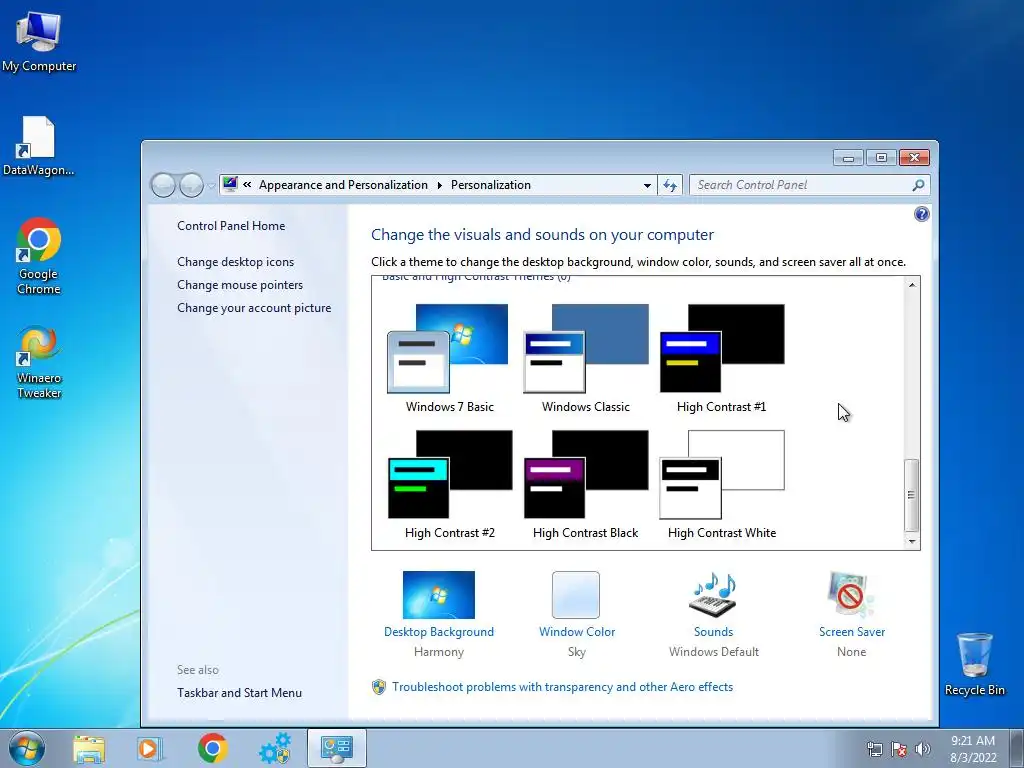Screen dimensions: 1024x768
Task: Open the Desktop Background Harmony thumbnail
Action: tap(439, 595)
